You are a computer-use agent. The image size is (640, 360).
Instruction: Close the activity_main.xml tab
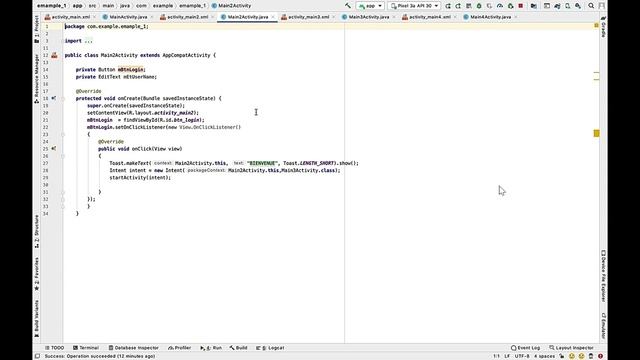point(95,17)
